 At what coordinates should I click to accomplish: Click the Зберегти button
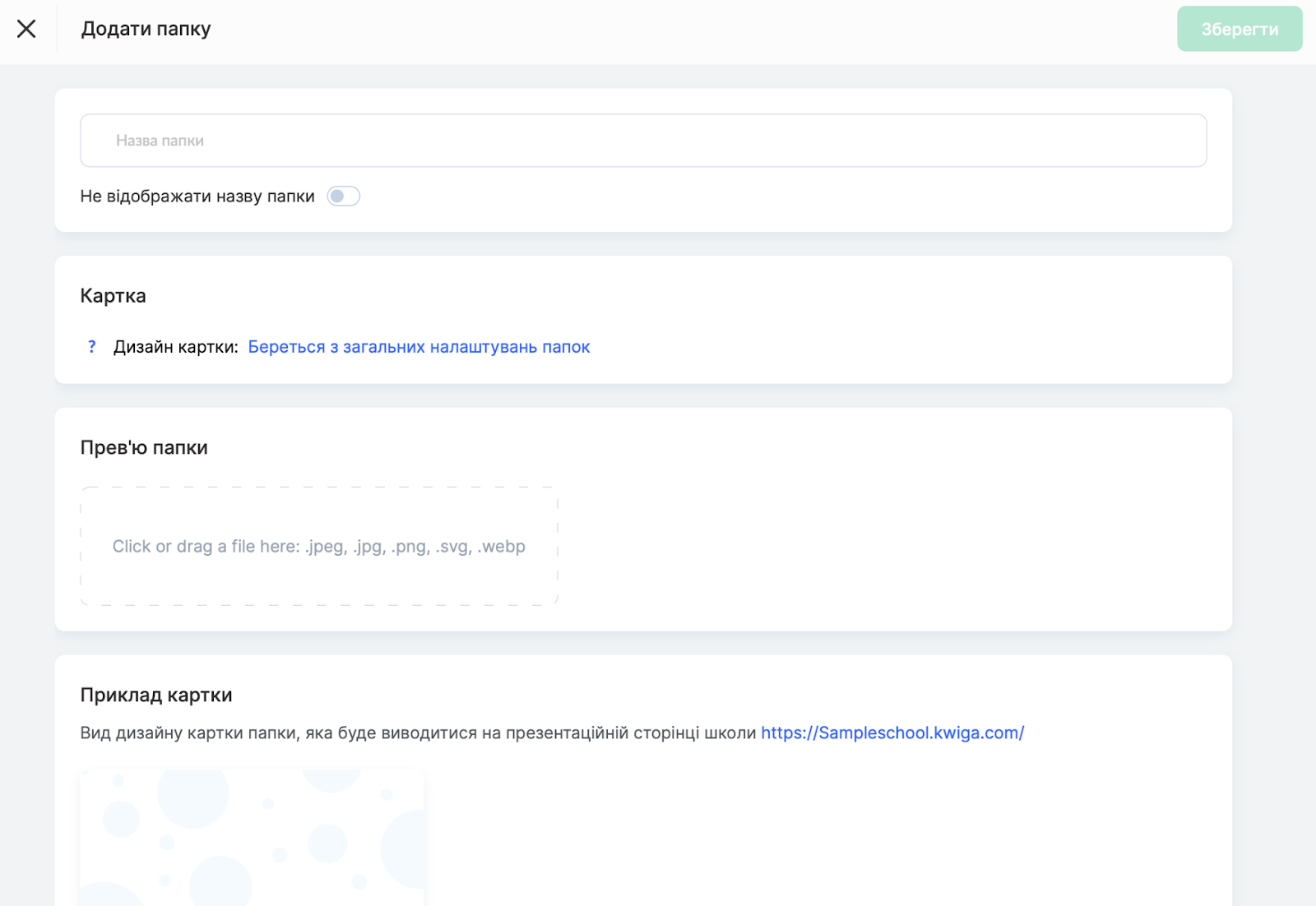[x=1239, y=29]
